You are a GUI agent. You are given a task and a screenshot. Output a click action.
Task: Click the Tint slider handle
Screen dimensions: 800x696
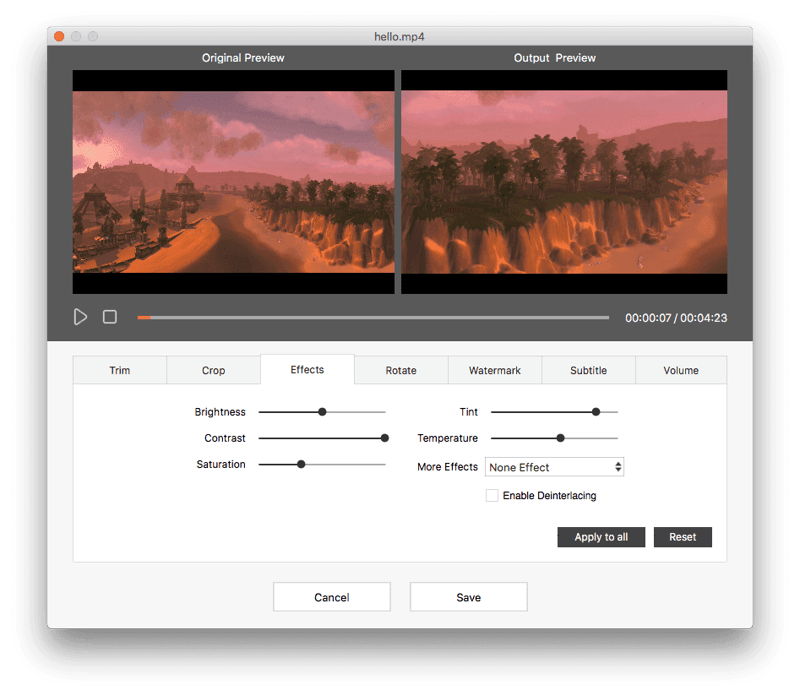pos(596,412)
